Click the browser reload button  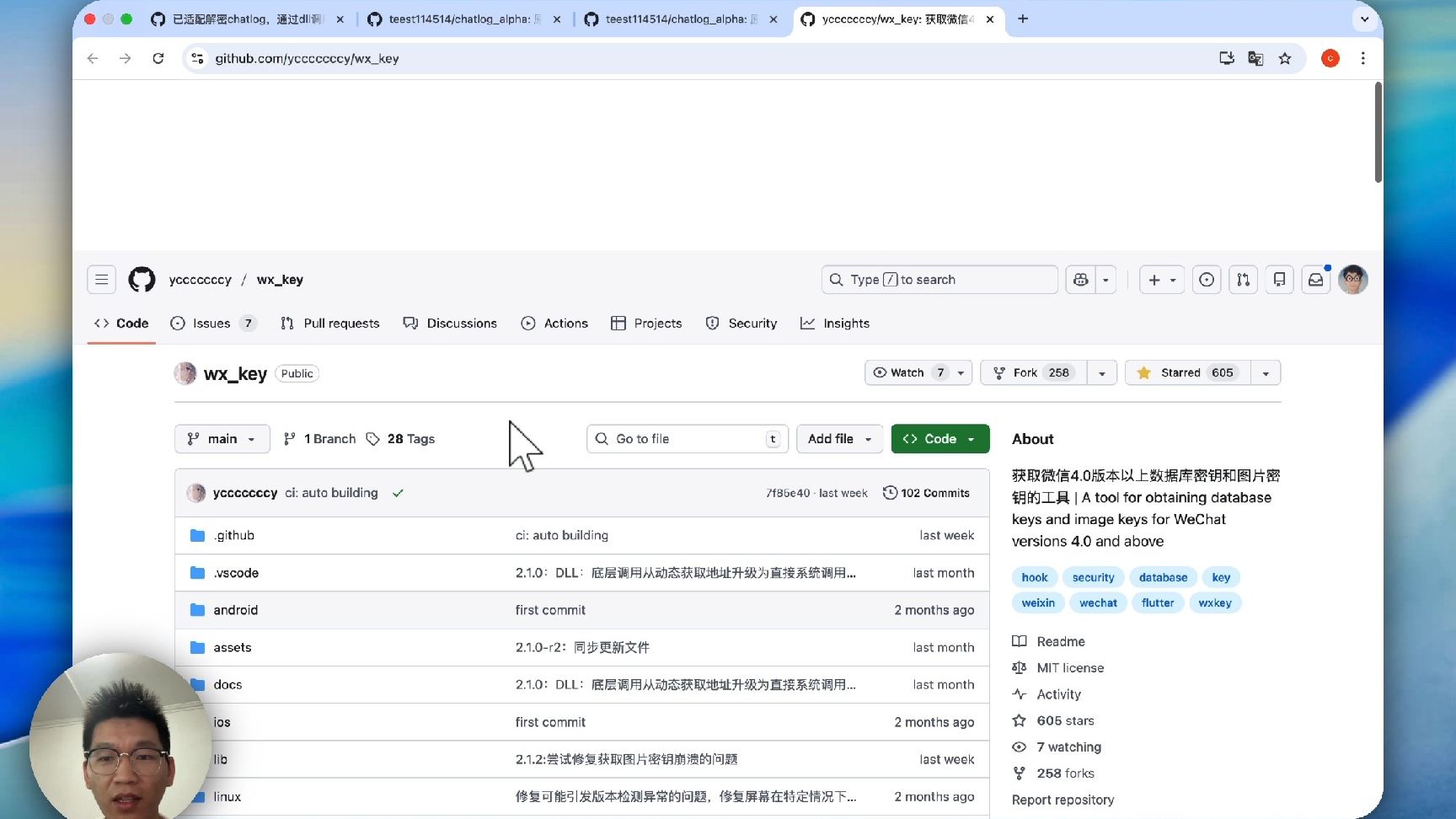point(158,58)
